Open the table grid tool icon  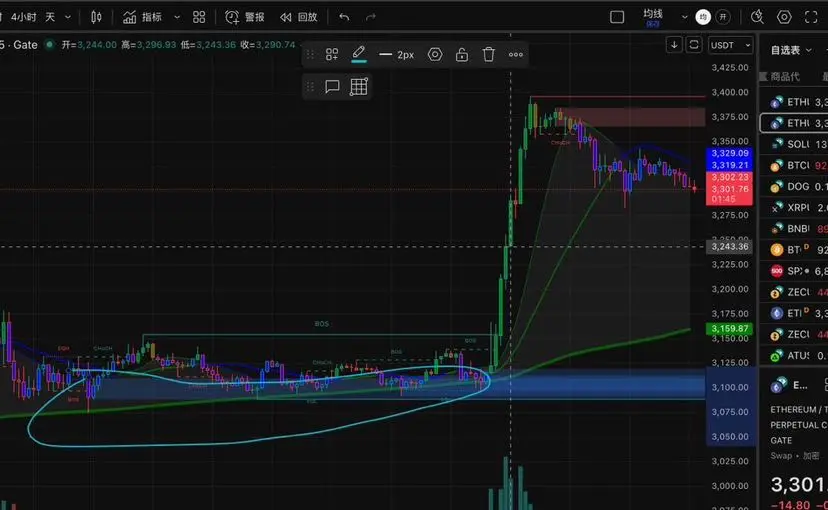(359, 87)
